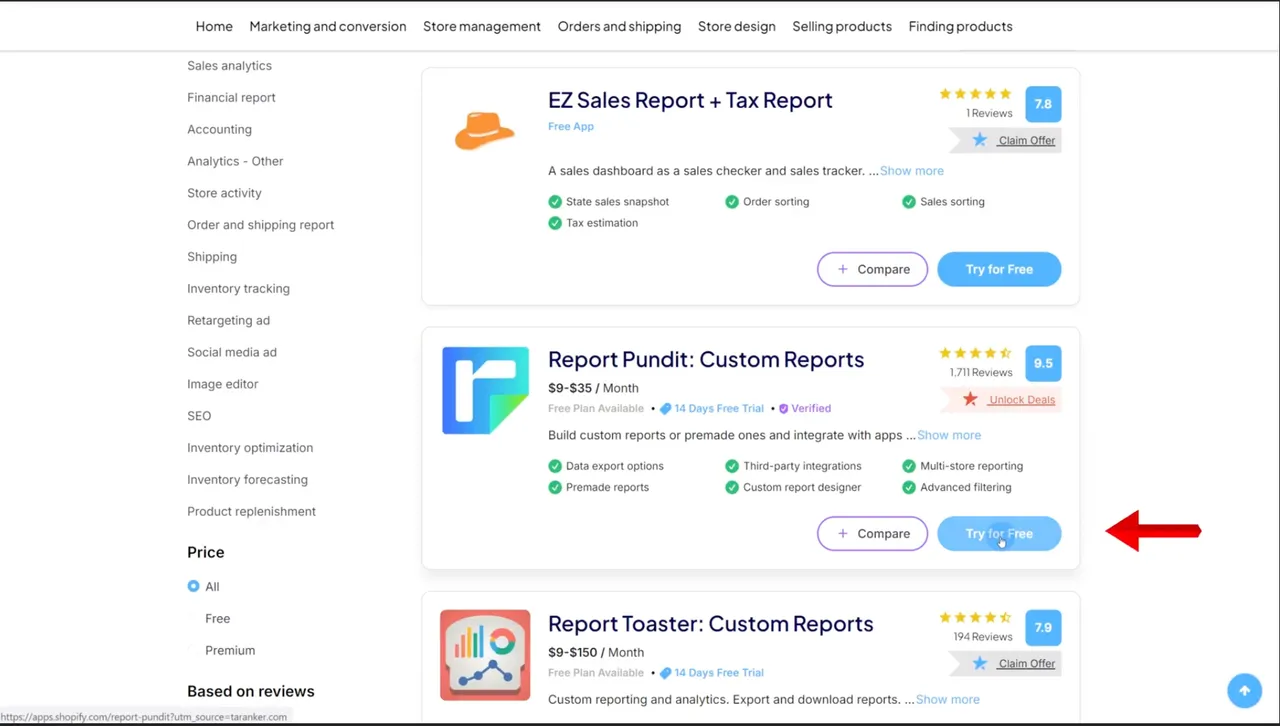Image resolution: width=1280 pixels, height=726 pixels.
Task: Filter by Retargeting ad category
Action: point(228,320)
